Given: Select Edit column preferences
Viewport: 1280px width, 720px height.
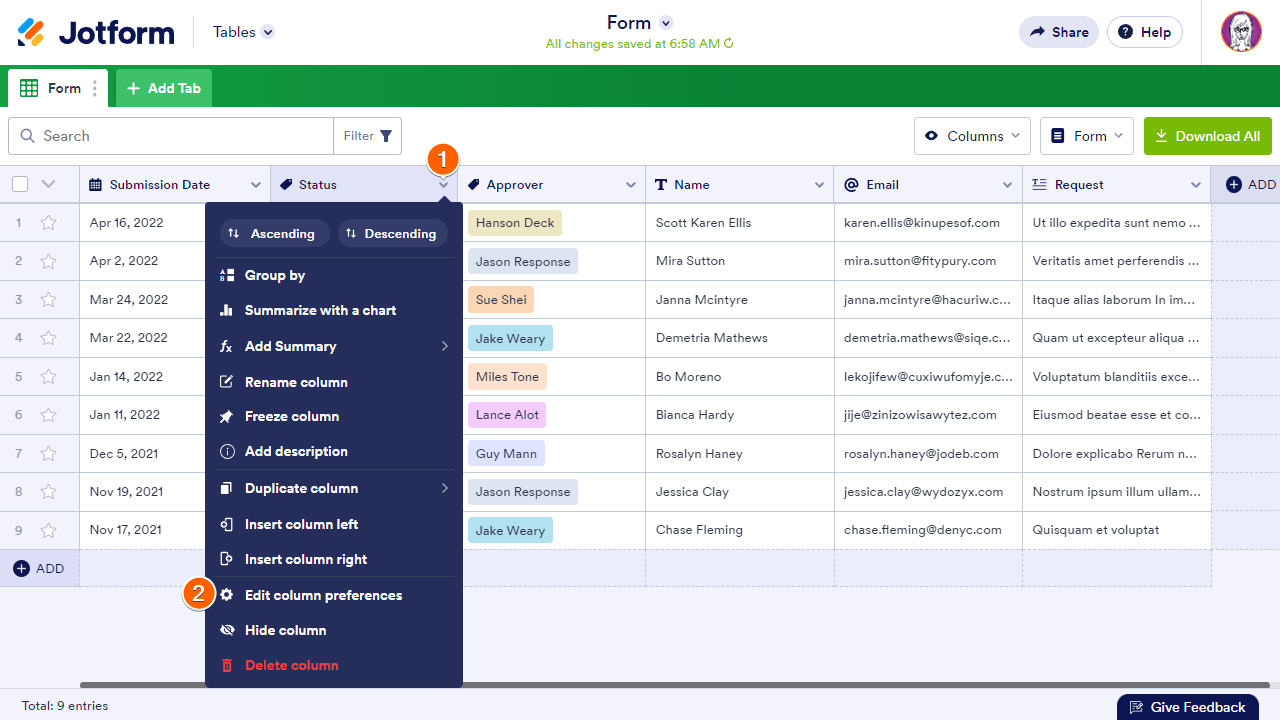Looking at the screenshot, I should click(334, 595).
